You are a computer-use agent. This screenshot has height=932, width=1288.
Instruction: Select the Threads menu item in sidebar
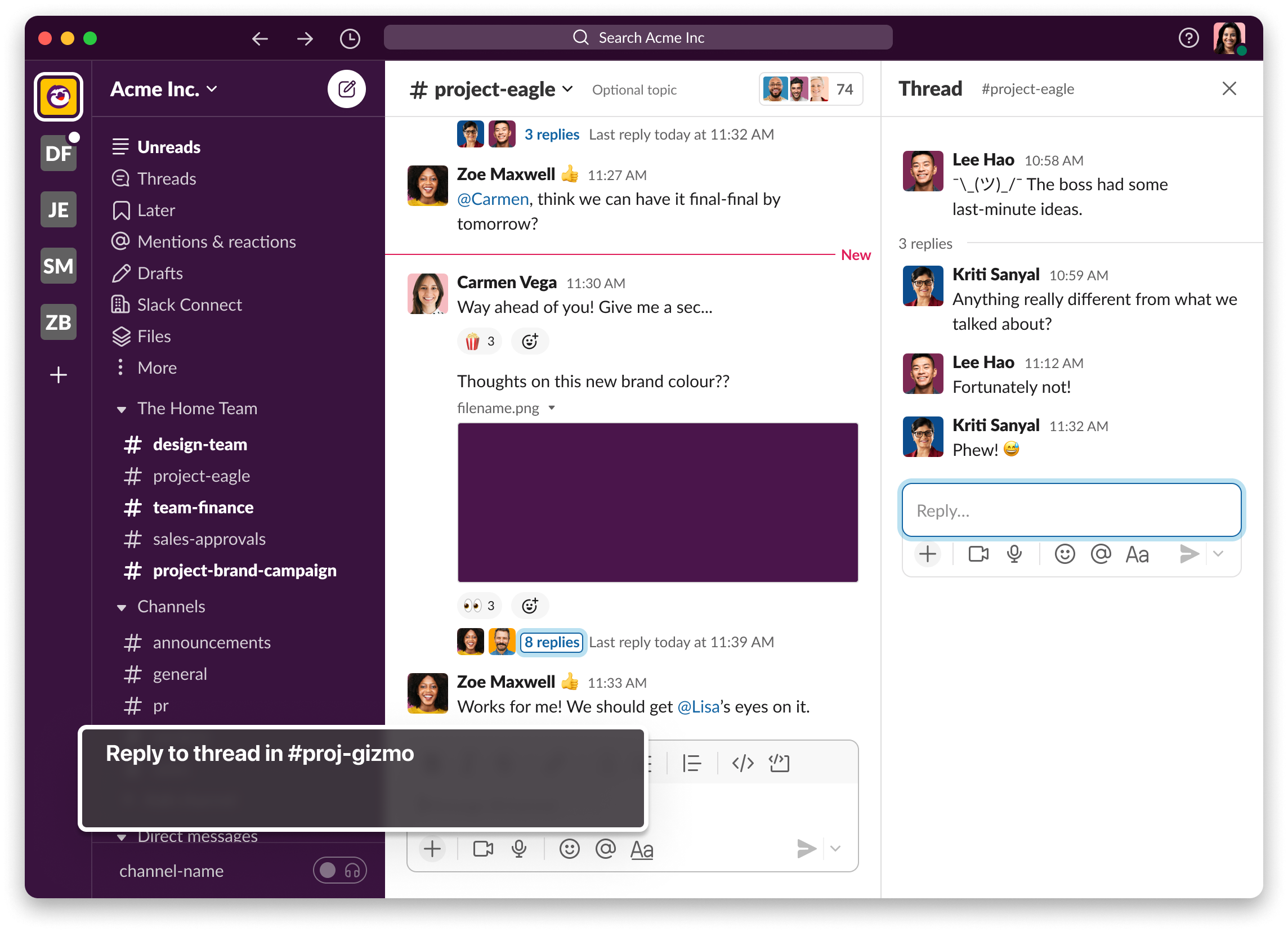[166, 178]
